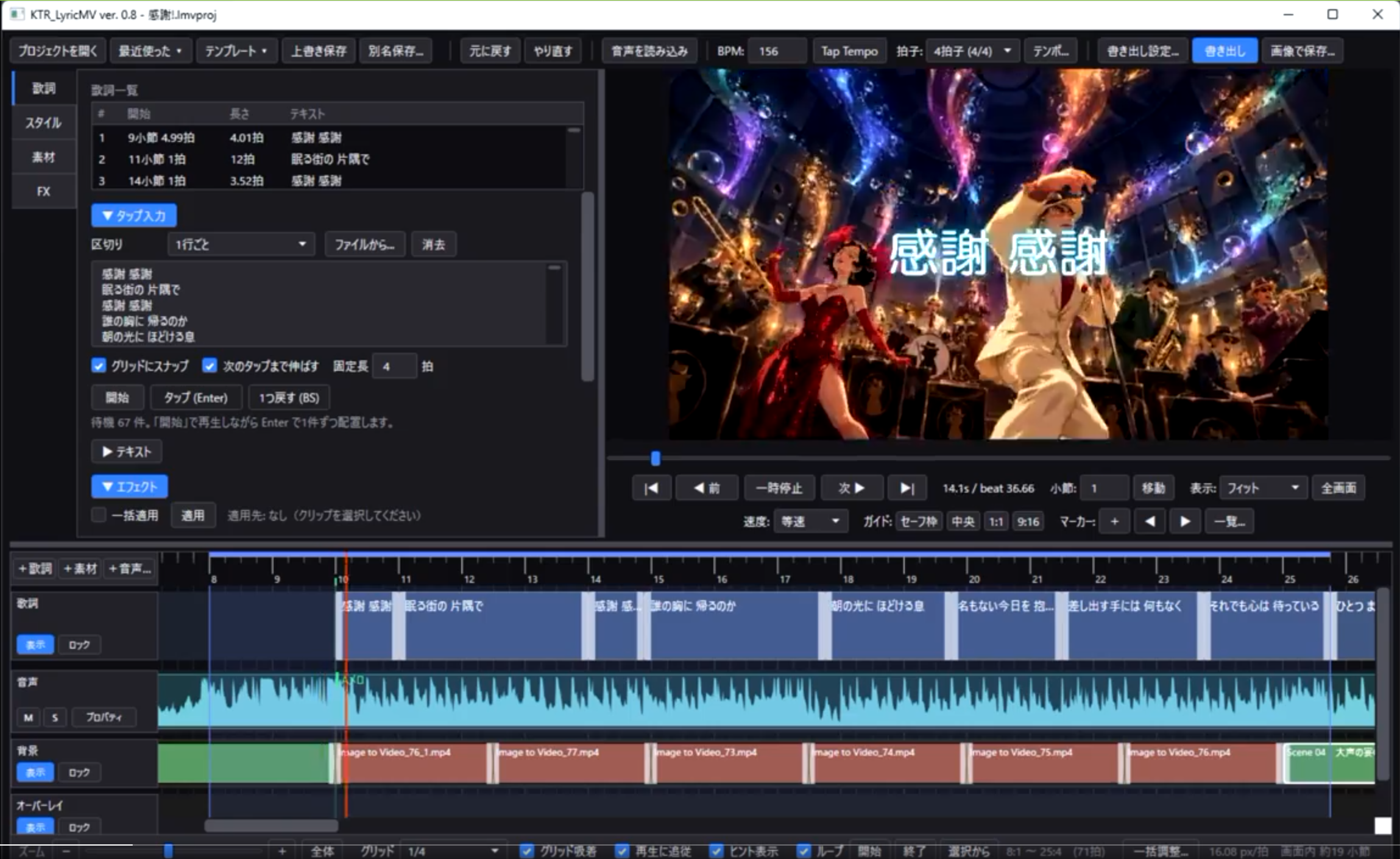The width and height of the screenshot is (1400, 859).
Task: Step back with ◀前 button
Action: tap(707, 488)
